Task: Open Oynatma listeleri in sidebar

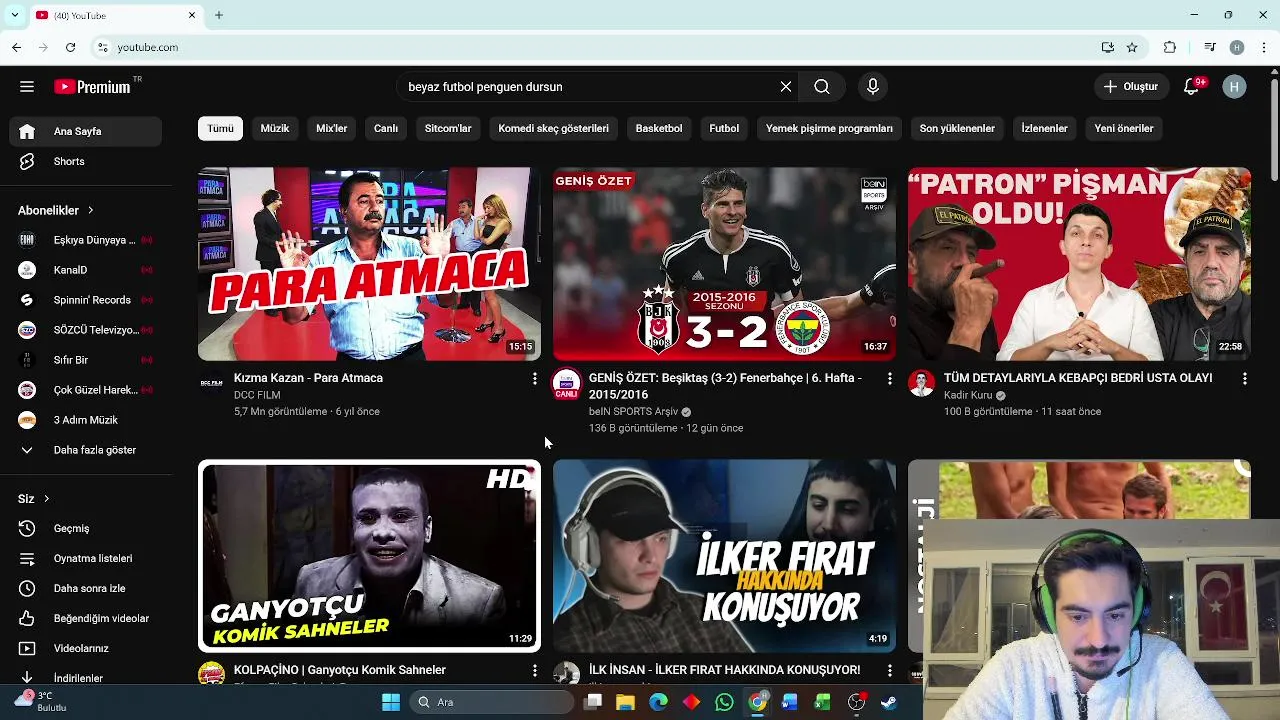Action: (x=86, y=558)
